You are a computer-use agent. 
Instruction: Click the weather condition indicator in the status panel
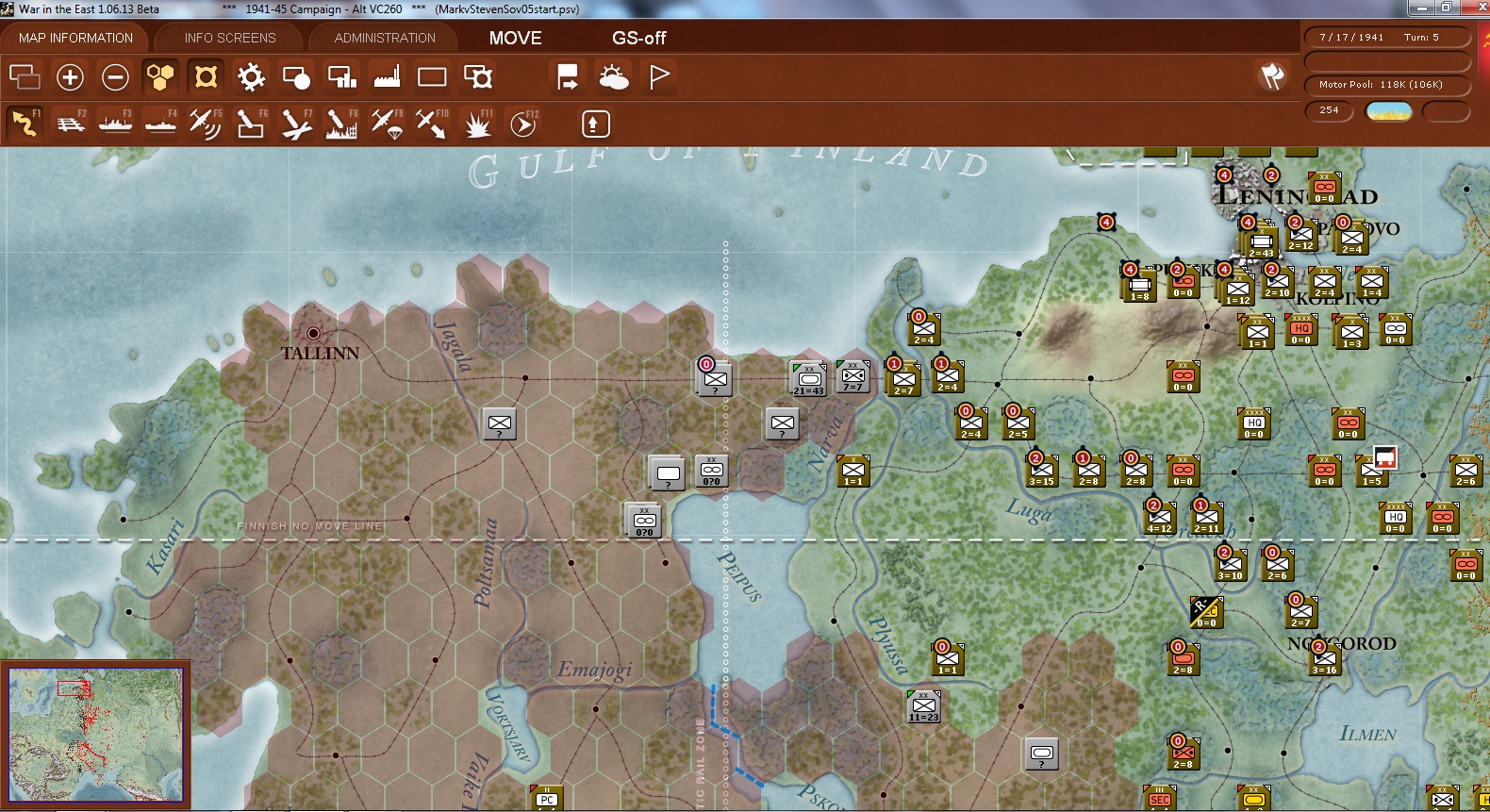pos(1389,111)
